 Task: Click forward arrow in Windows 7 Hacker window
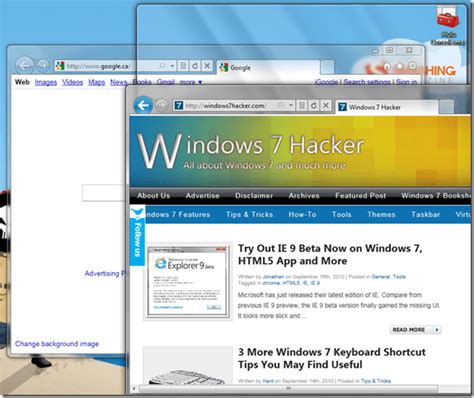click(162, 106)
